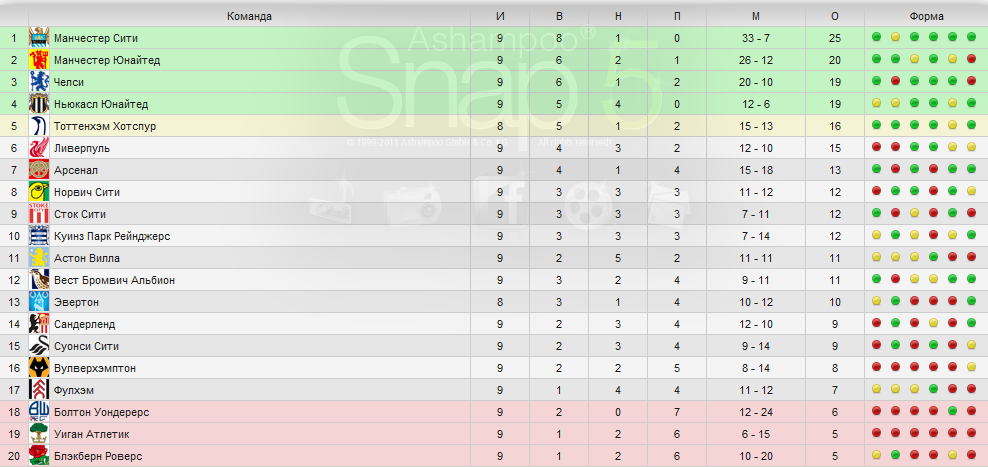
Task: Click the first form dot for Манчестер Сити
Action: 876,37
